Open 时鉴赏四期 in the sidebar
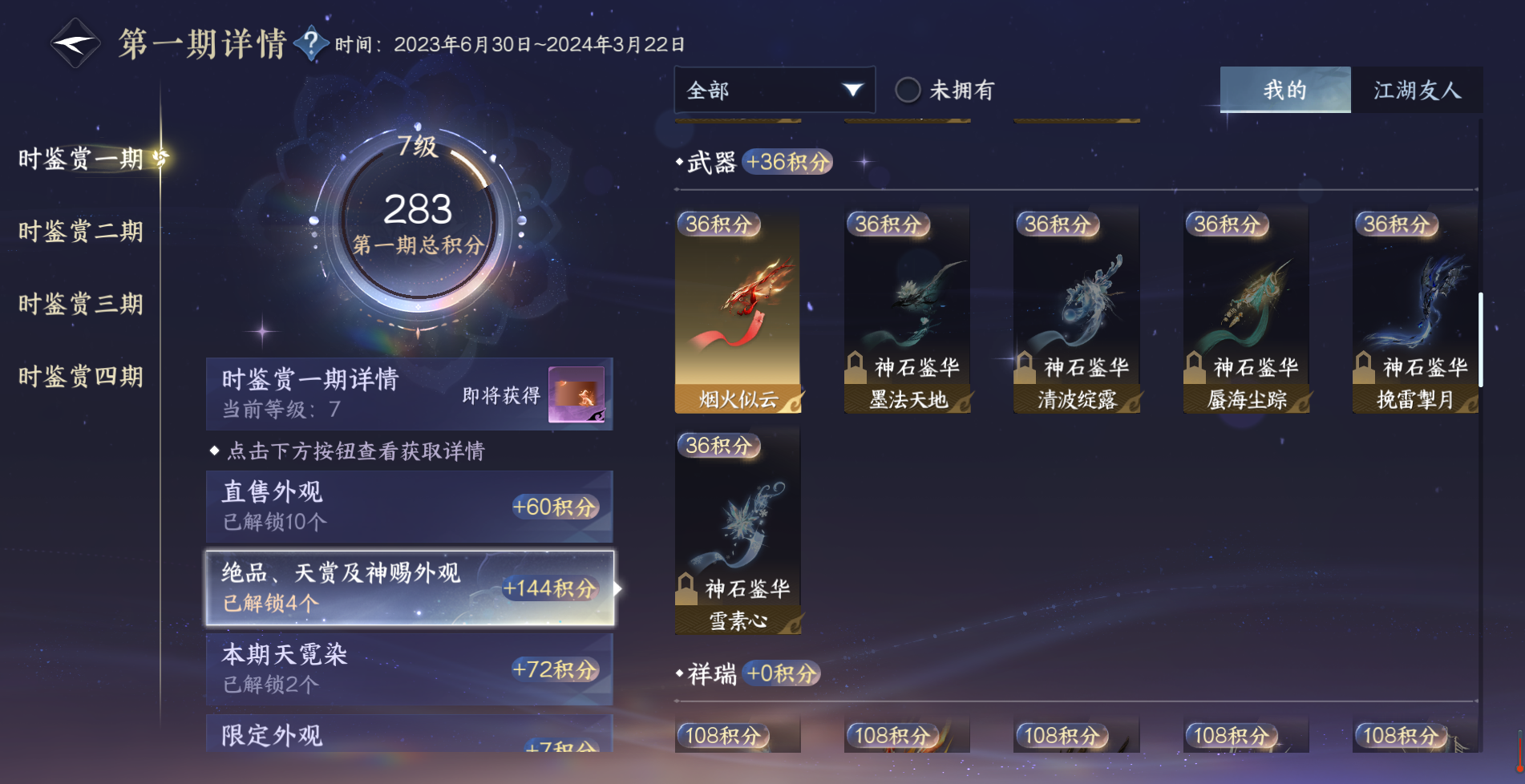1525x784 pixels. [81, 377]
